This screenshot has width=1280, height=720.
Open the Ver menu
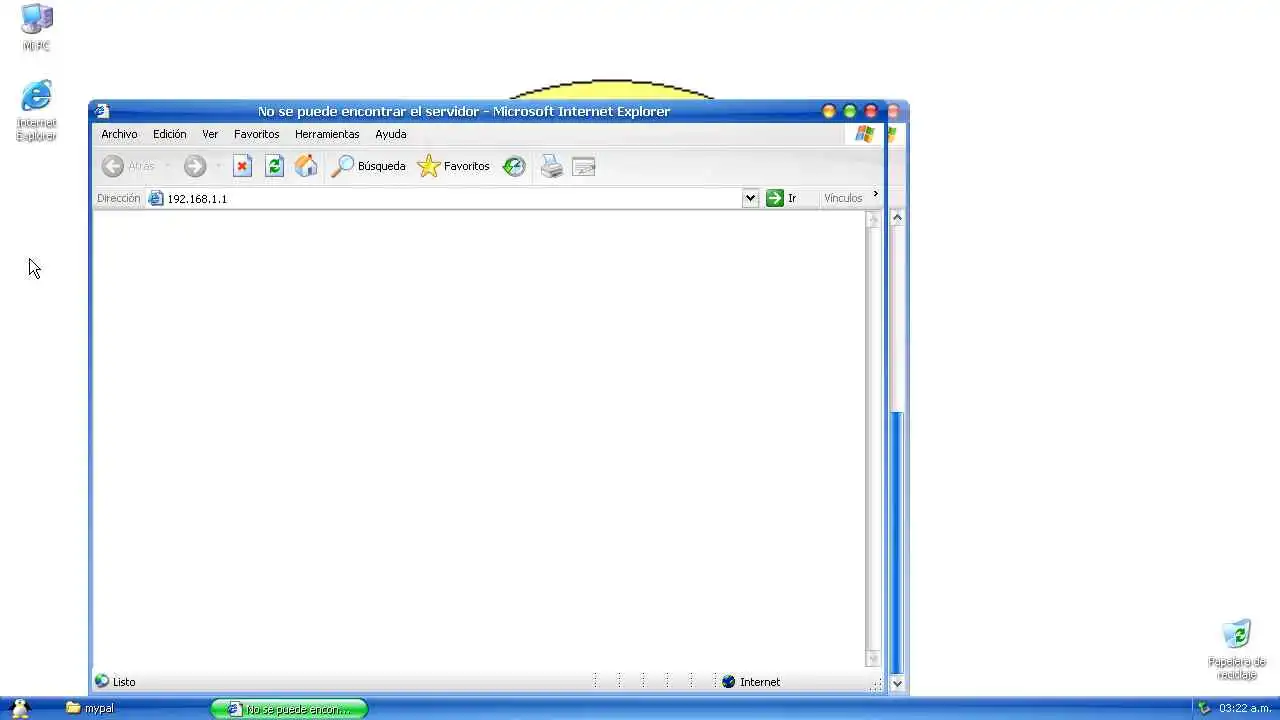tap(210, 134)
